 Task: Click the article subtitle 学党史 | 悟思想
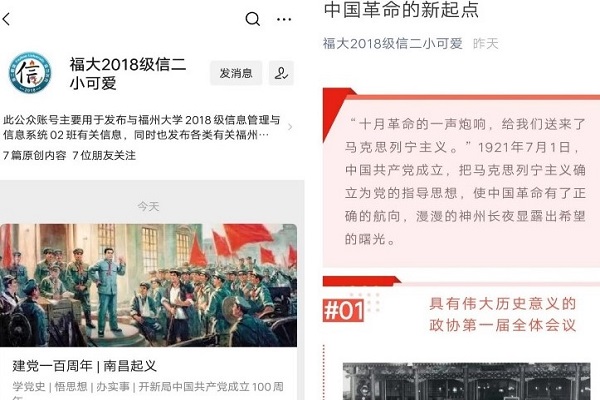50,387
